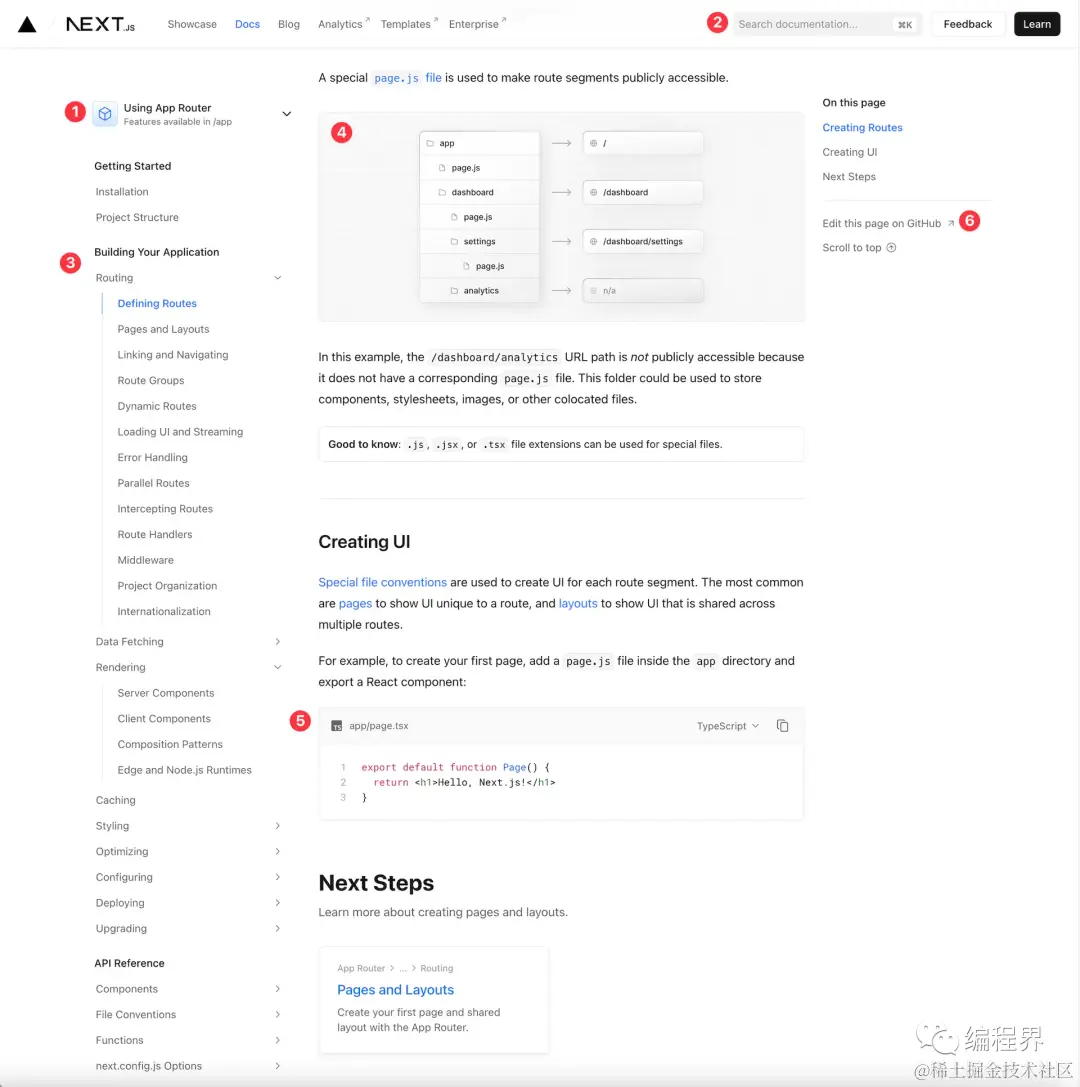Open Client Components sidebar item
The height and width of the screenshot is (1087, 1080).
click(164, 719)
